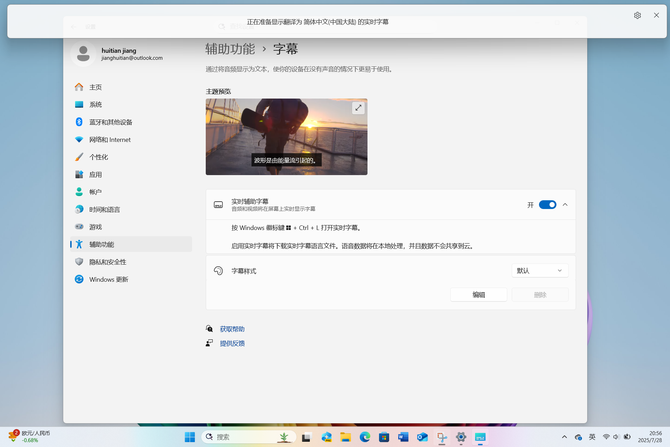670x447 pixels.
Task: Open the 提供反馈 link
Action: (x=232, y=343)
